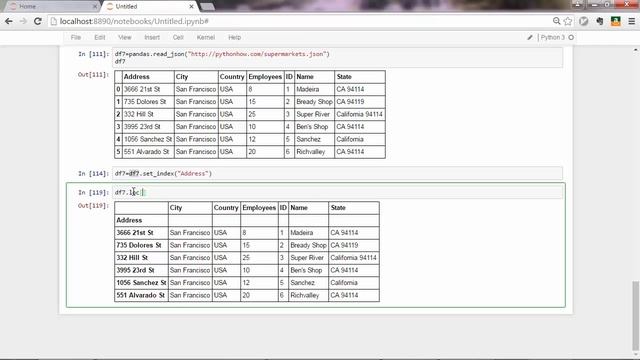Image resolution: width=640 pixels, height=360 pixels.
Task: Go back using browser back arrow
Action: pyautogui.click(x=9, y=21)
